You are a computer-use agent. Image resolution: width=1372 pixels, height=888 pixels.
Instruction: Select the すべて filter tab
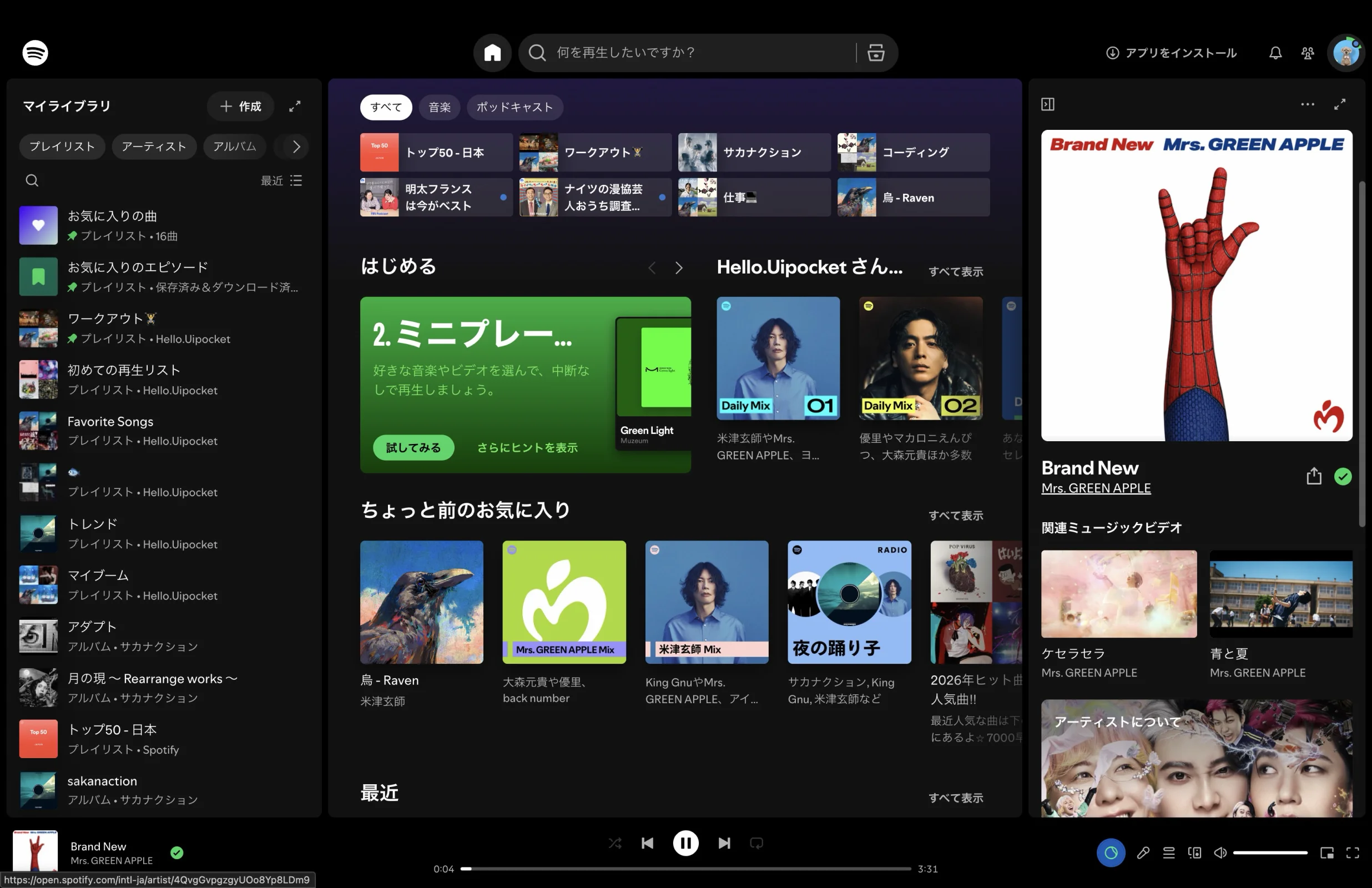click(386, 107)
